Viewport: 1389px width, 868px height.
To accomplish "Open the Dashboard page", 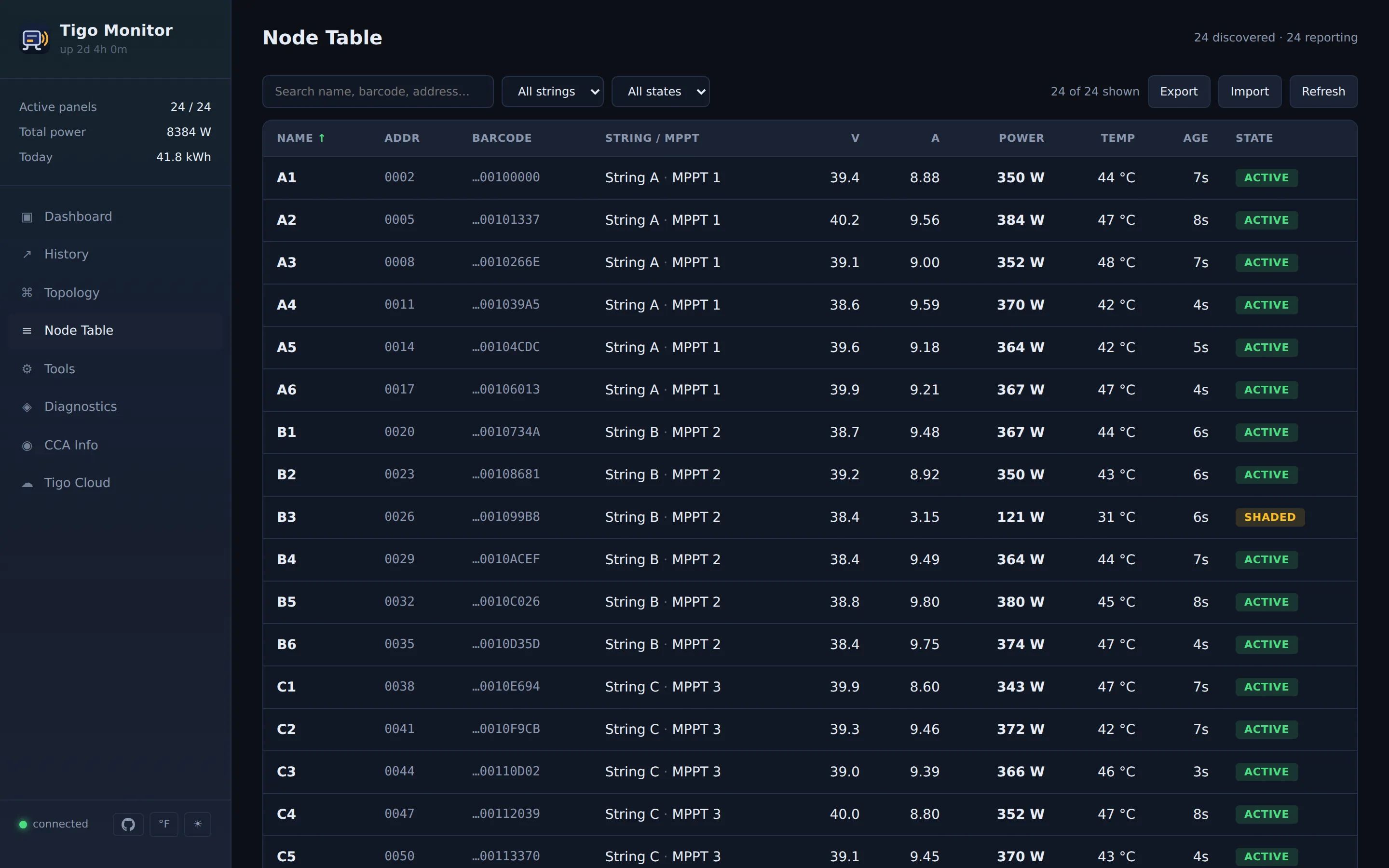I will point(115,217).
